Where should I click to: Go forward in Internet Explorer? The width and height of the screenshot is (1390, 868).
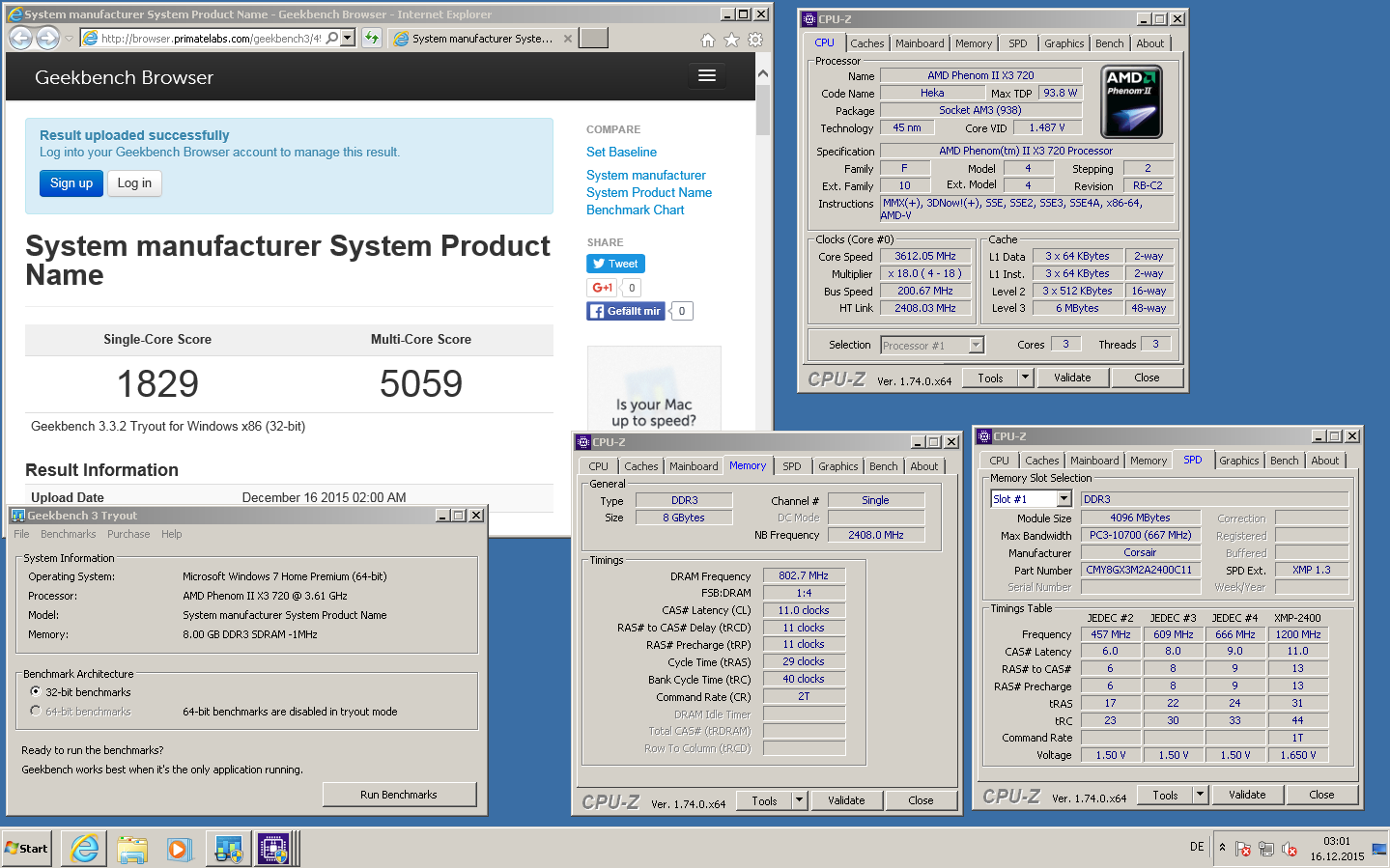click(x=47, y=38)
